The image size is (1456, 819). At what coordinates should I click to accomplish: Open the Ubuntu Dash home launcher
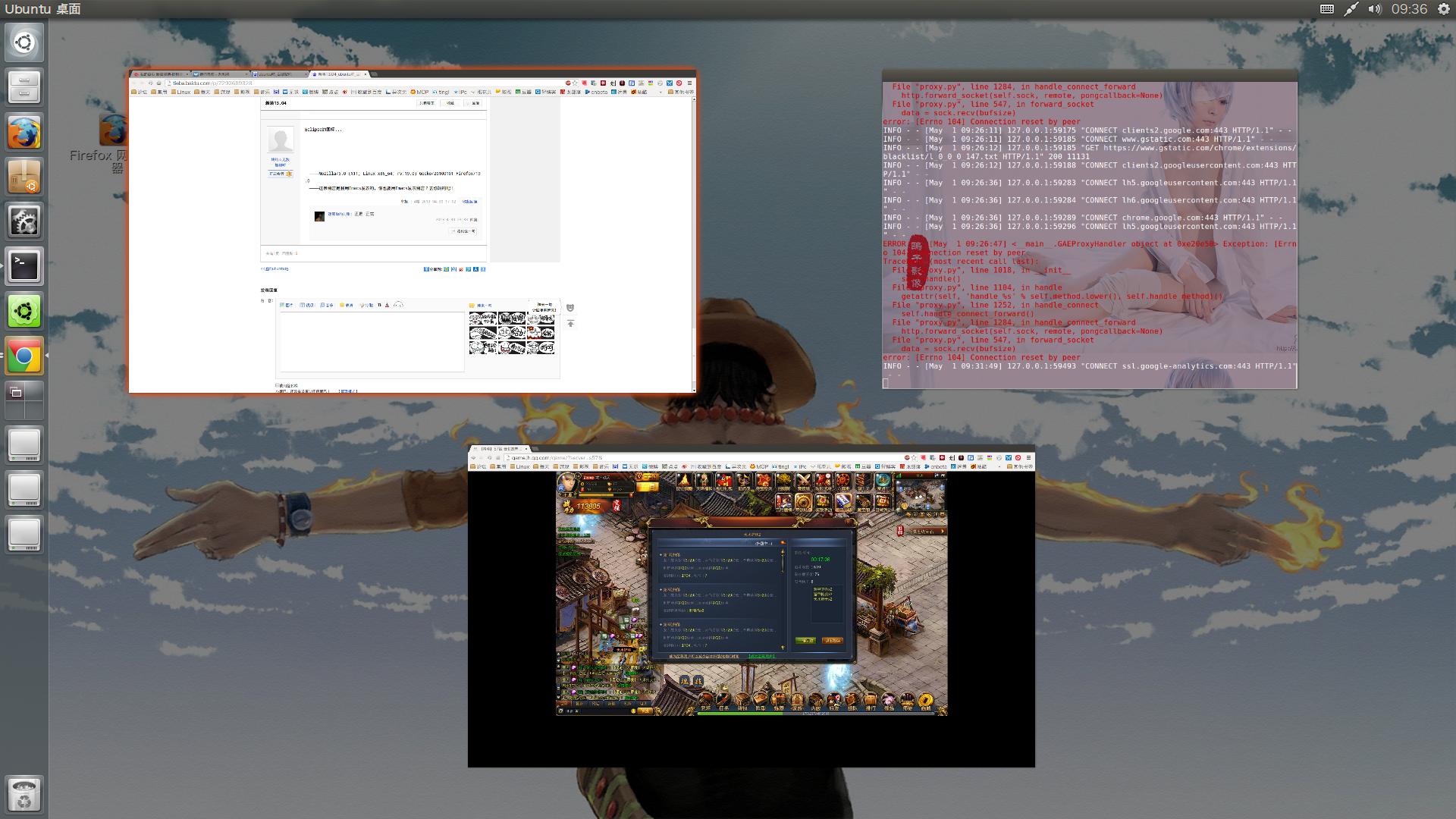[24, 42]
